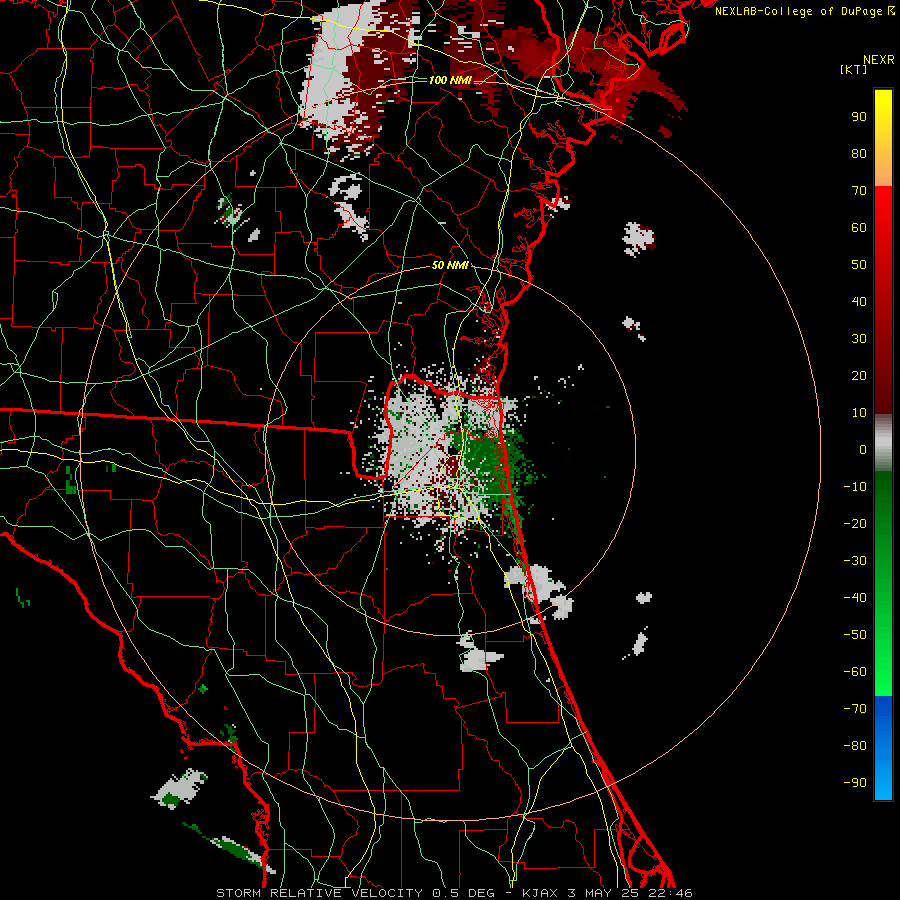Click the 10 value on the velocity scale
This screenshot has width=900, height=900.
(859, 413)
